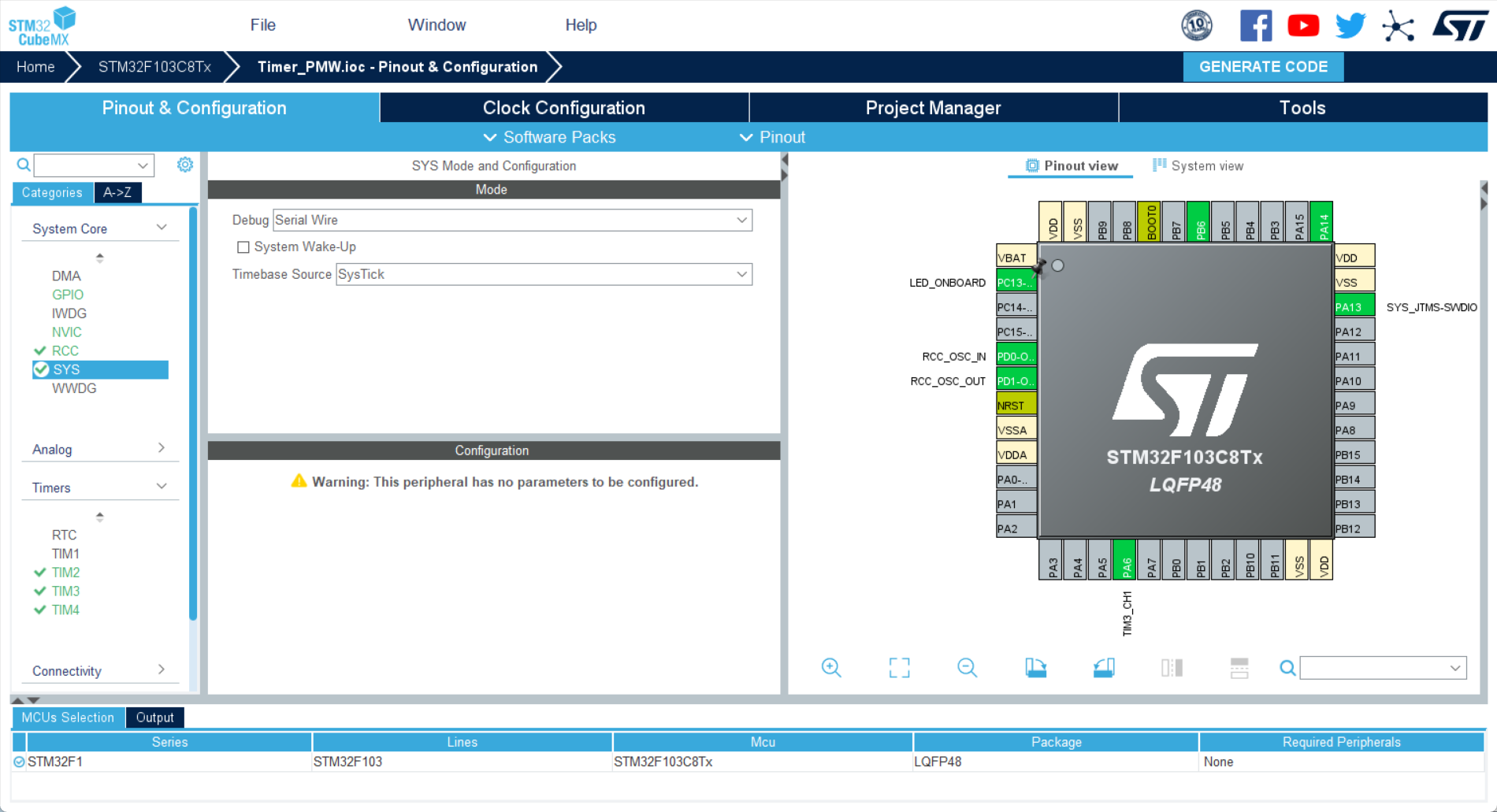Select the NRST pin on the chip
This screenshot has height=812, width=1497.
1016,405
